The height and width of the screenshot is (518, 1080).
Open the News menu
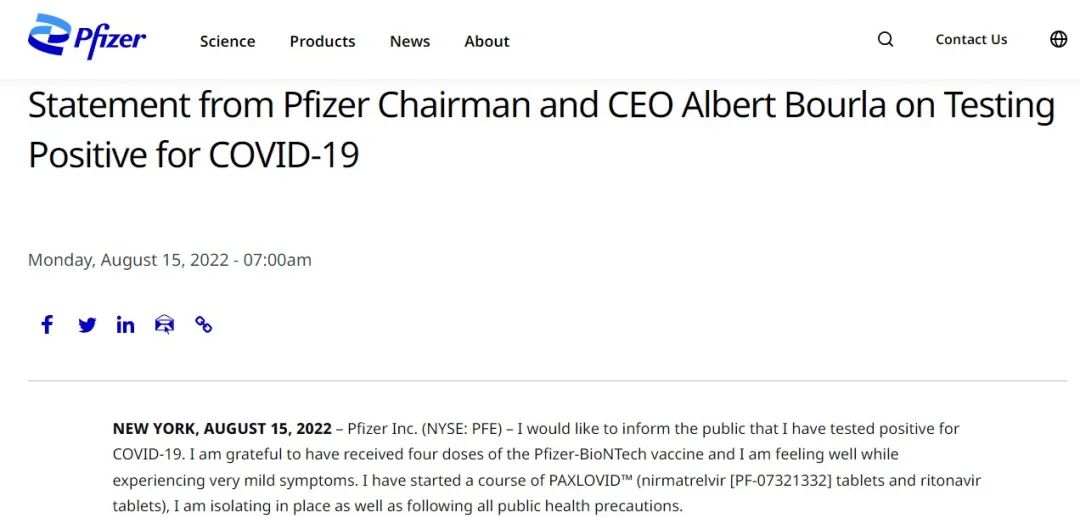pyautogui.click(x=410, y=41)
